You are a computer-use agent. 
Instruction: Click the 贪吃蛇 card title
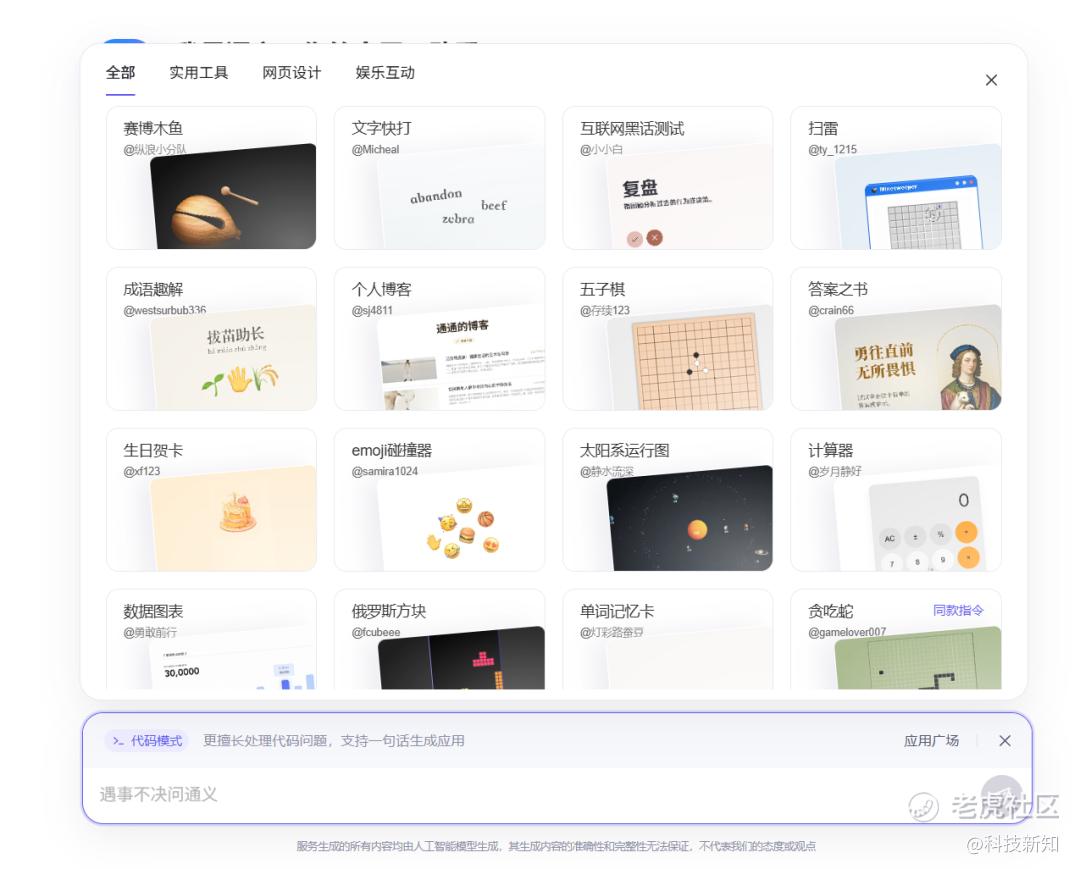(x=831, y=611)
